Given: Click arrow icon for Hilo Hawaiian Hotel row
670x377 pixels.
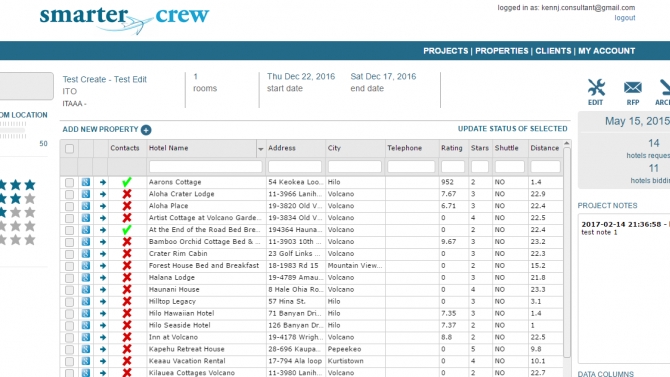Looking at the screenshot, I should 103,314.
